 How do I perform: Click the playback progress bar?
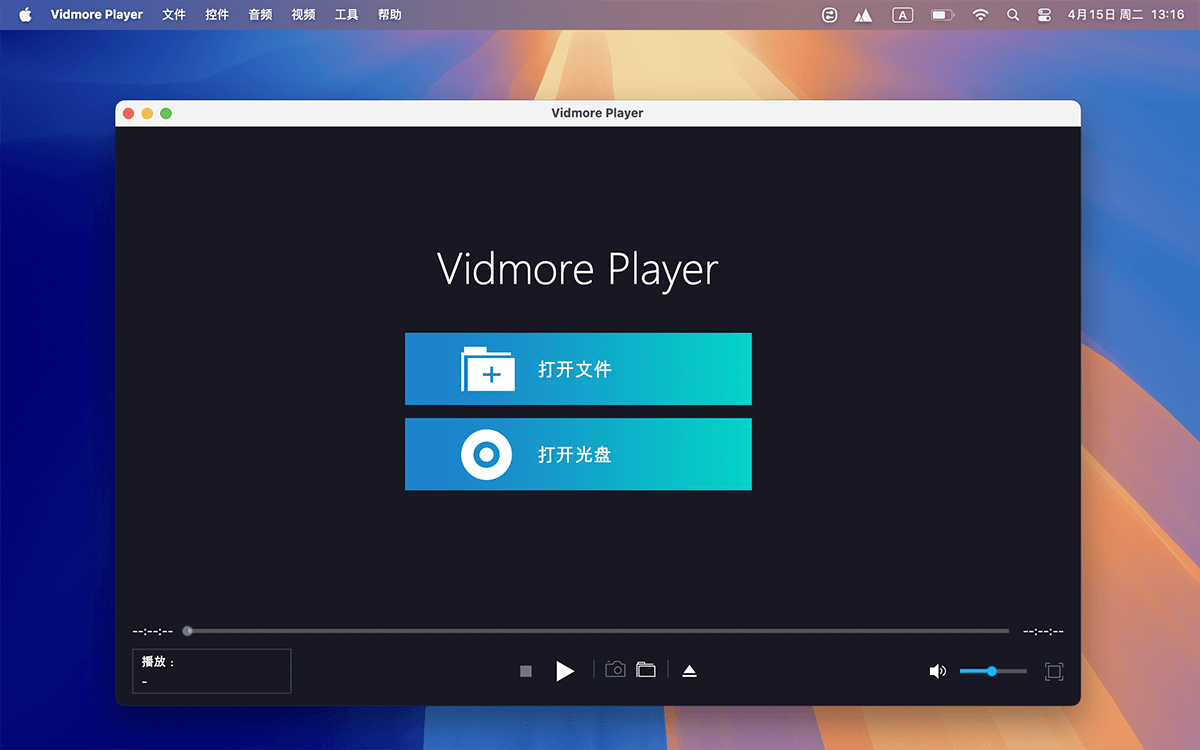(x=596, y=631)
